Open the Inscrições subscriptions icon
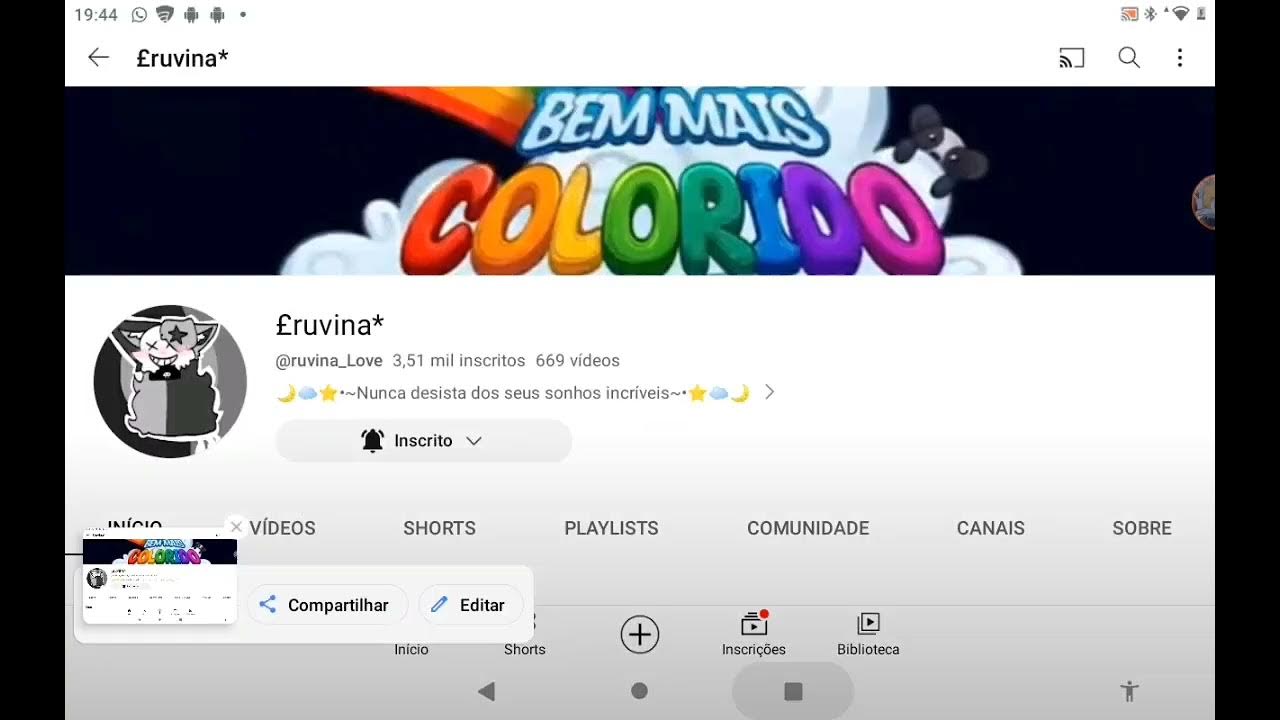 tap(754, 624)
